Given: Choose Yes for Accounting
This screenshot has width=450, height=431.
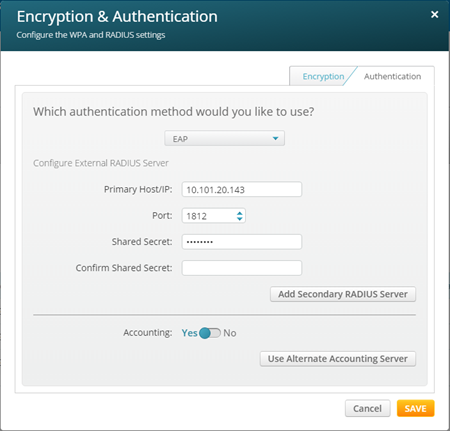Looking at the screenshot, I should point(189,333).
